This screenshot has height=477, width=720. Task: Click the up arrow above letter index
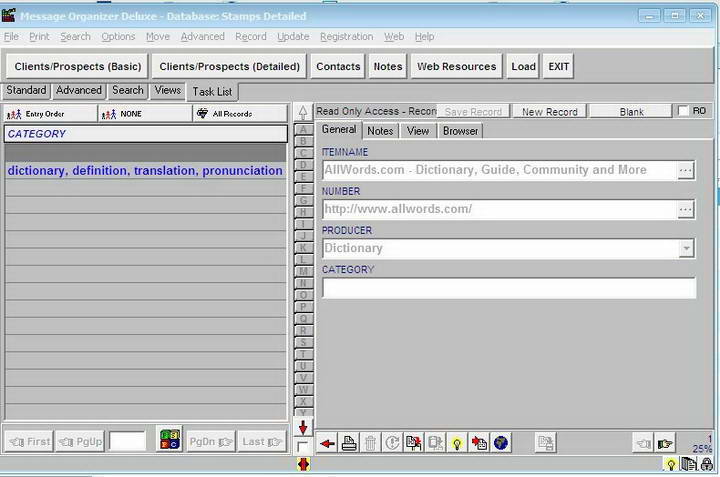pos(303,112)
